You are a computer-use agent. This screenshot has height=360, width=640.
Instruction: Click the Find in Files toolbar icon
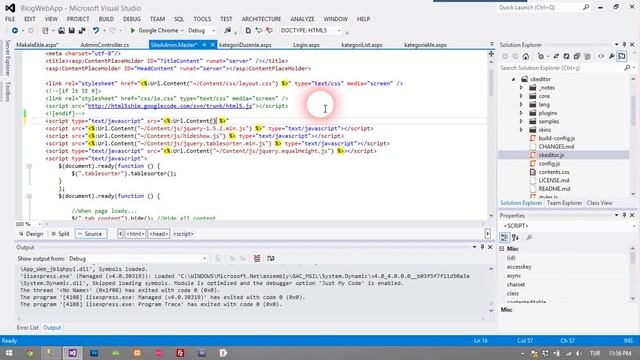(x=227, y=31)
